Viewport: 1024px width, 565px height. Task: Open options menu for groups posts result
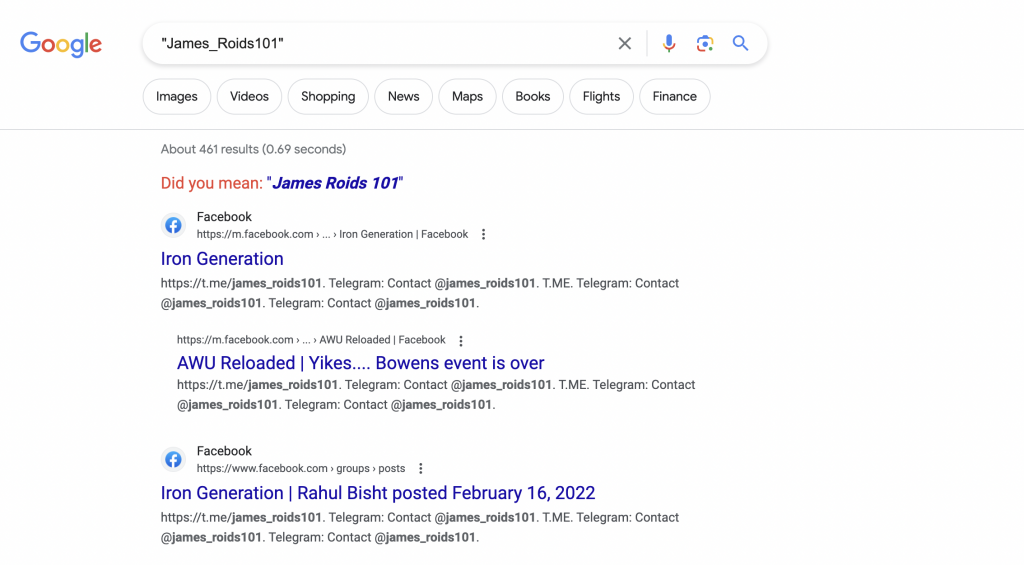(x=421, y=468)
